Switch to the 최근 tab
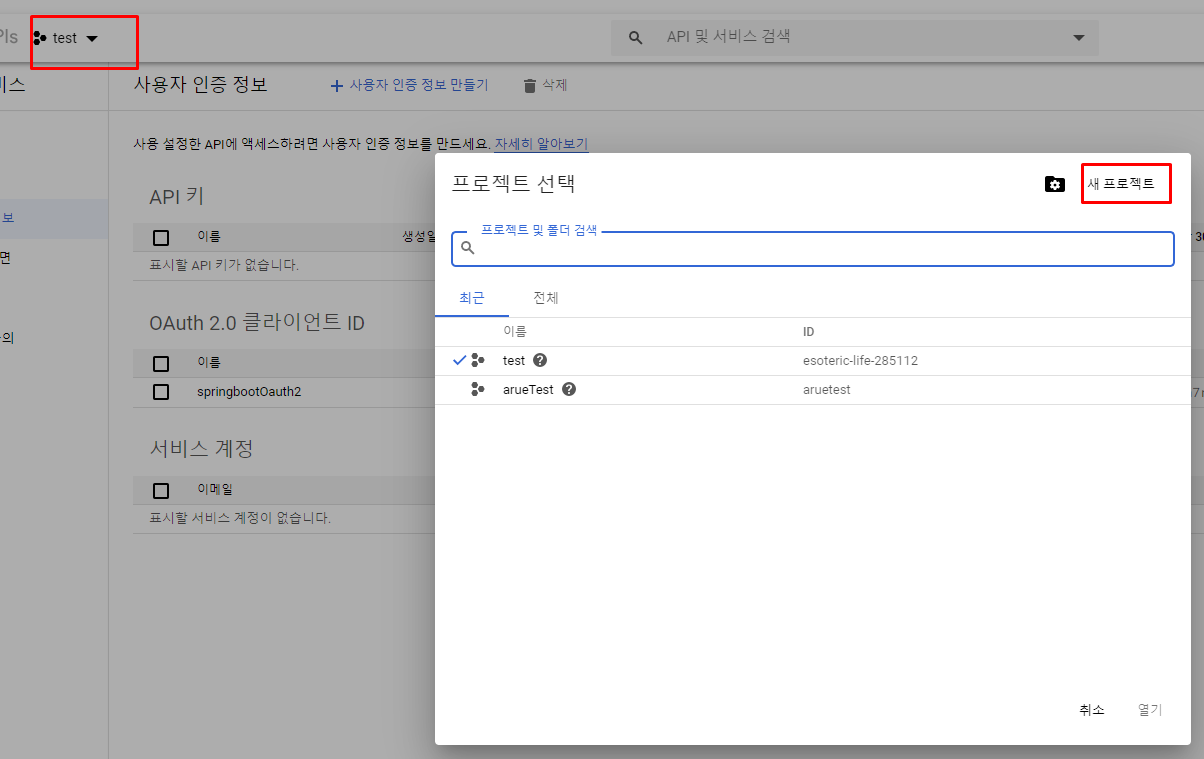Image resolution: width=1204 pixels, height=759 pixels. coord(472,298)
